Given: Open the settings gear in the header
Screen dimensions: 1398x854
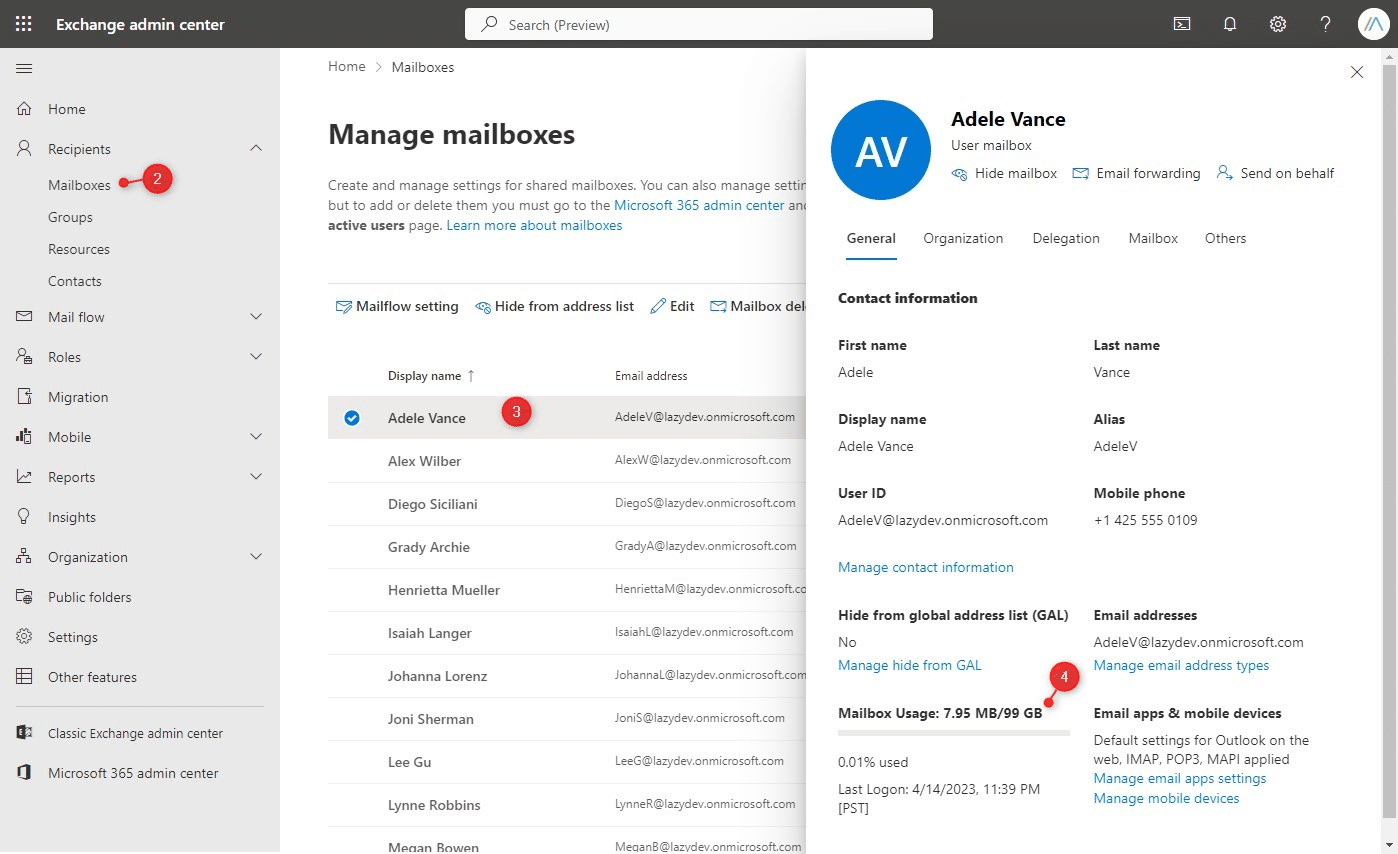Looking at the screenshot, I should [x=1277, y=23].
